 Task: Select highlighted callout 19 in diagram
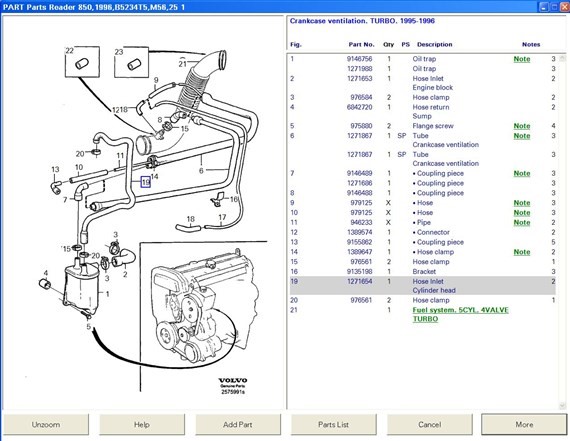point(146,182)
